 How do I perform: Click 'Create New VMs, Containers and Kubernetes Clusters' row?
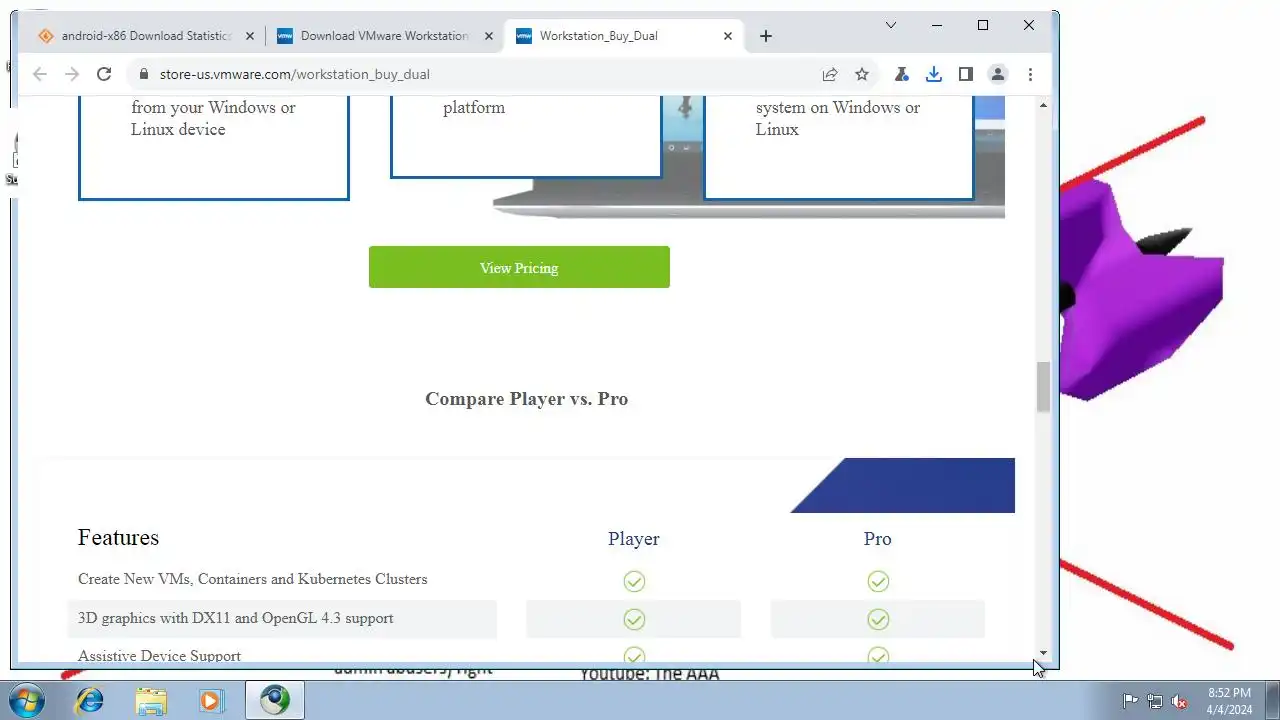point(253,579)
